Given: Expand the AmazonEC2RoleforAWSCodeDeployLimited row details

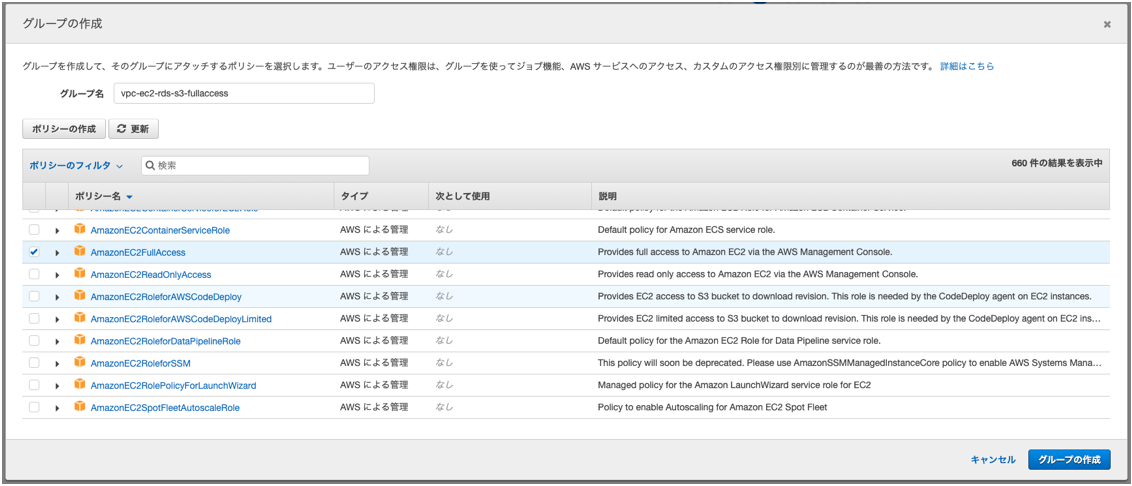Looking at the screenshot, I should (57, 319).
